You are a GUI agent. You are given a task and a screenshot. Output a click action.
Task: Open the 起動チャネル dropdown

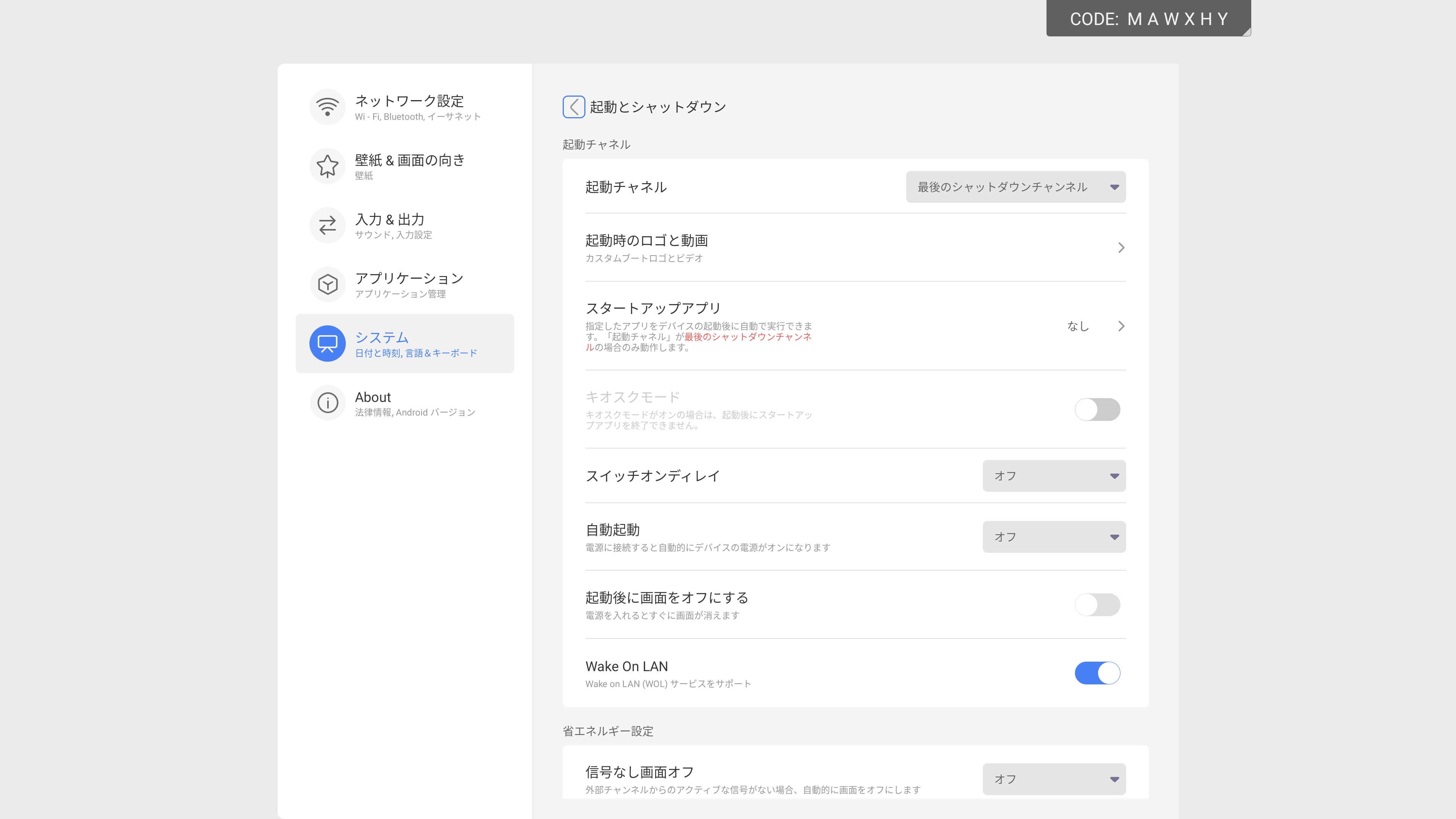(x=1015, y=187)
